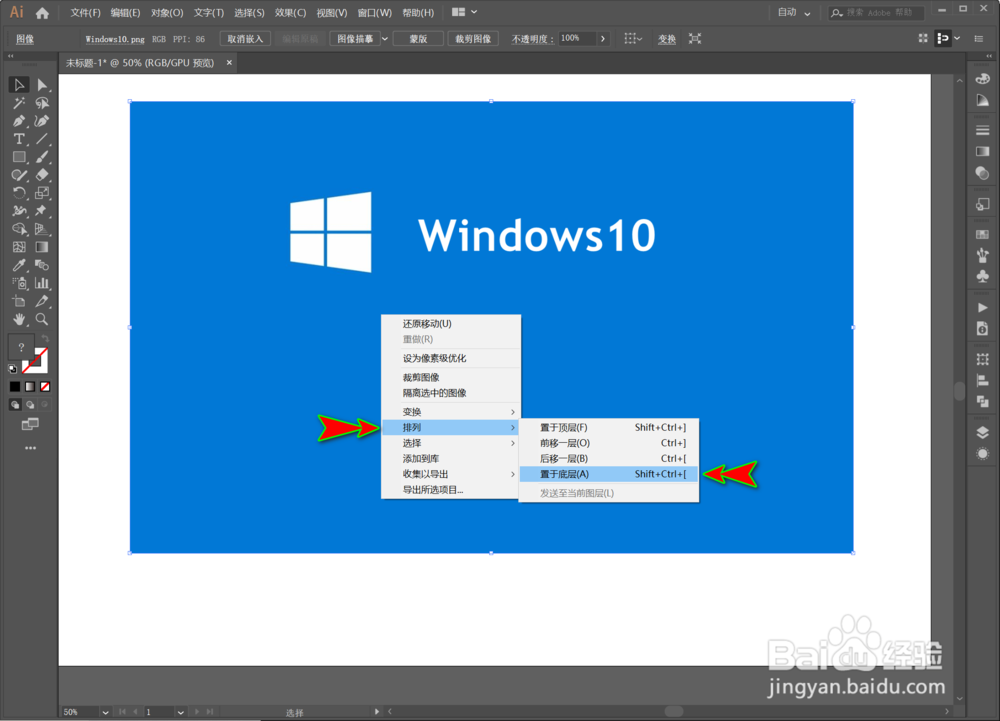Open the 对象(O) menu
The height and width of the screenshot is (721, 1000).
167,13
